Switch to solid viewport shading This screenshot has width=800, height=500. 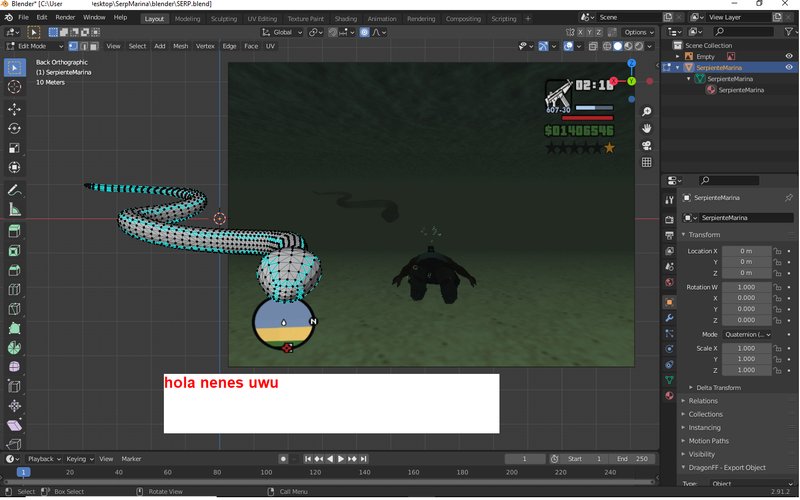(618, 46)
